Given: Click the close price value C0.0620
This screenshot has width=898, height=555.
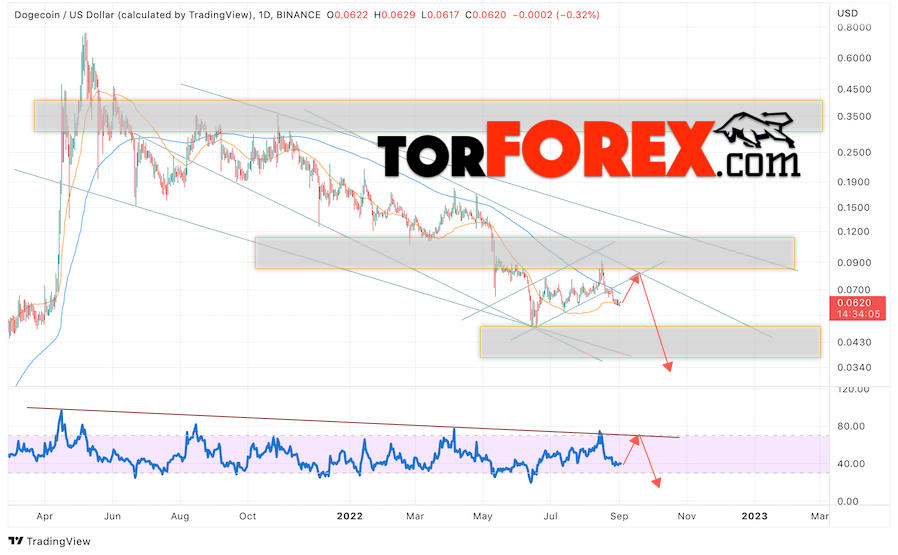Looking at the screenshot, I should 486,15.
